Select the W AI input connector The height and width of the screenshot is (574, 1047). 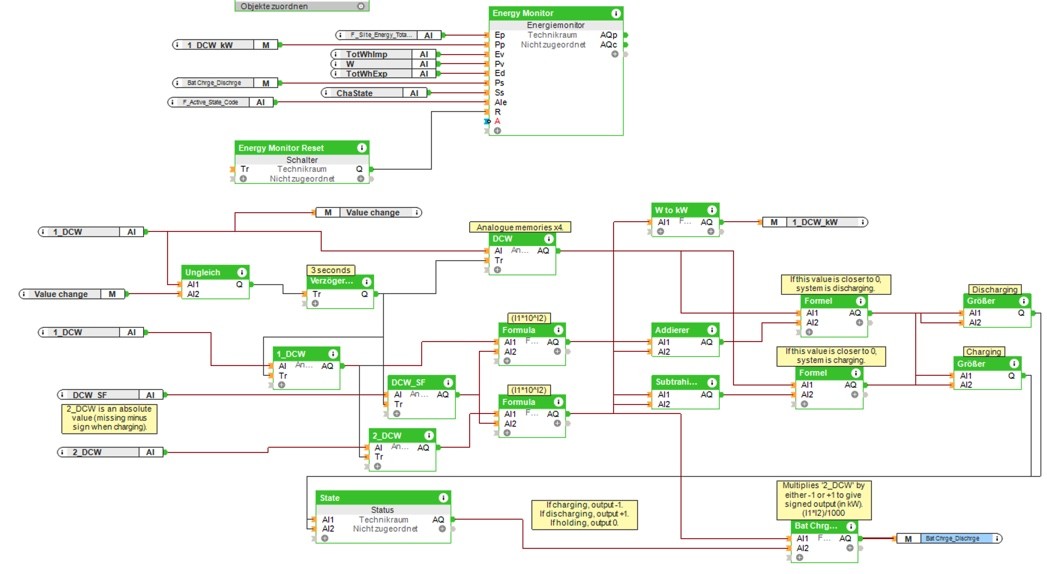[384, 64]
